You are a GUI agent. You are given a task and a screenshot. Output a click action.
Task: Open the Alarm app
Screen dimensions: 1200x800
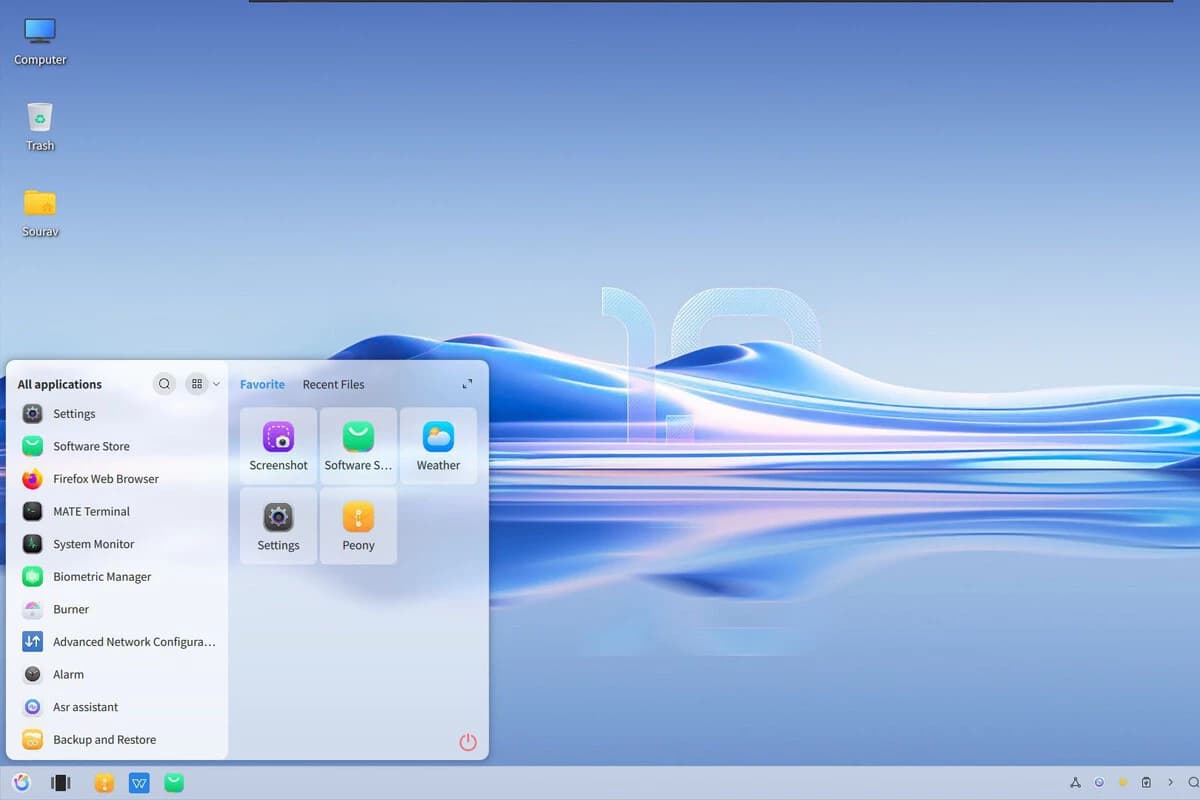pyautogui.click(x=118, y=674)
